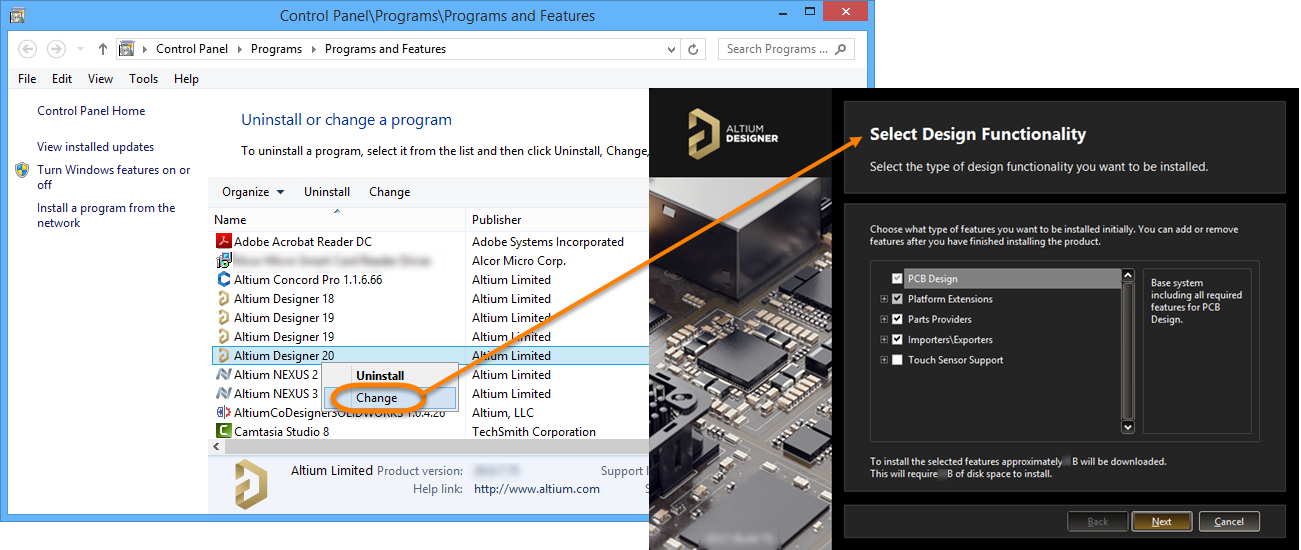Open View installed updates link
This screenshot has height=550, width=1301.
95,147
